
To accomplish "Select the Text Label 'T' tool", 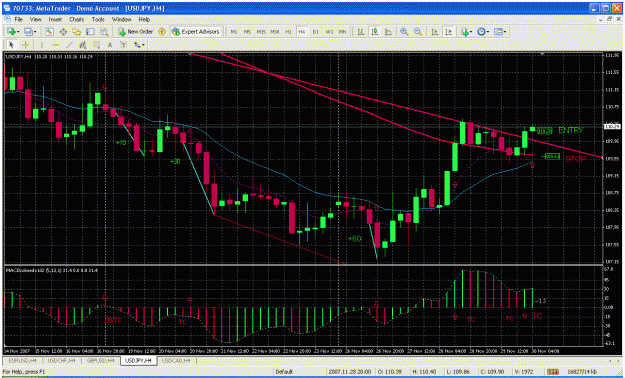I will 123,45.
